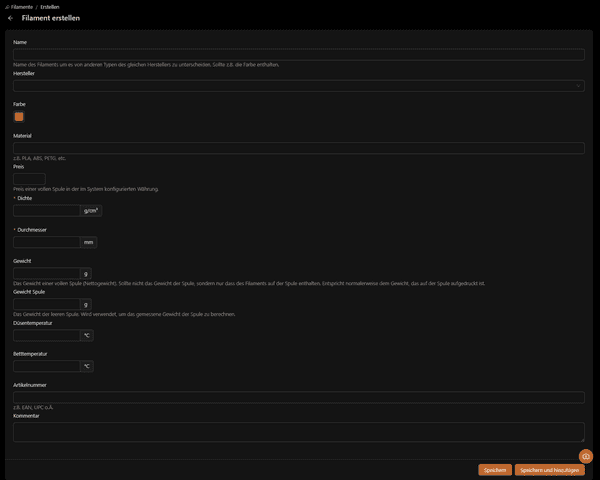Select the Preis input box
This screenshot has width=600, height=480.
click(x=29, y=179)
